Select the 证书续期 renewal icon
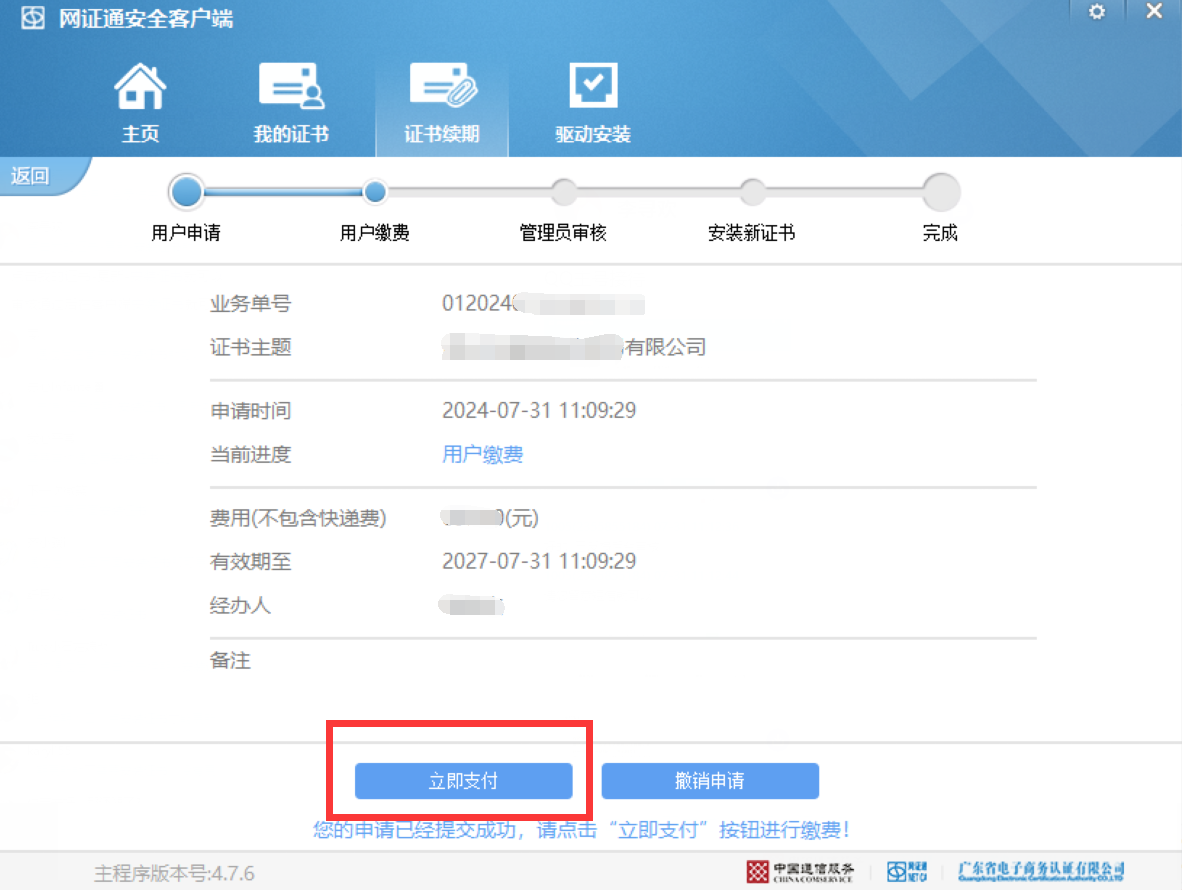Viewport: 1182px width, 890px height. pyautogui.click(x=442, y=88)
